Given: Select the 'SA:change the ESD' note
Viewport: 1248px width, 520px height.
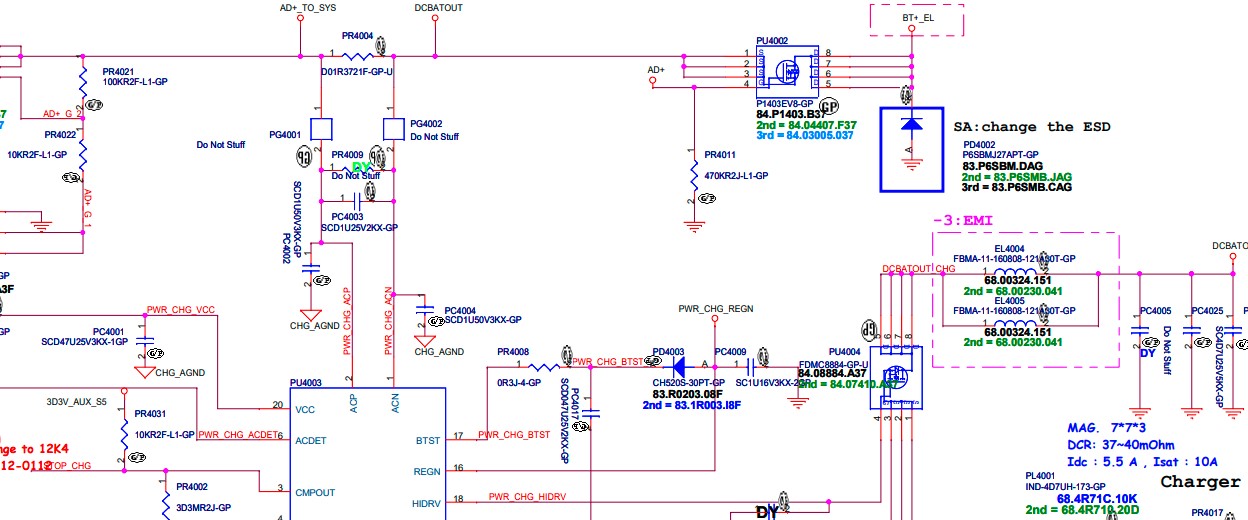Looking at the screenshot, I should point(1032,127).
